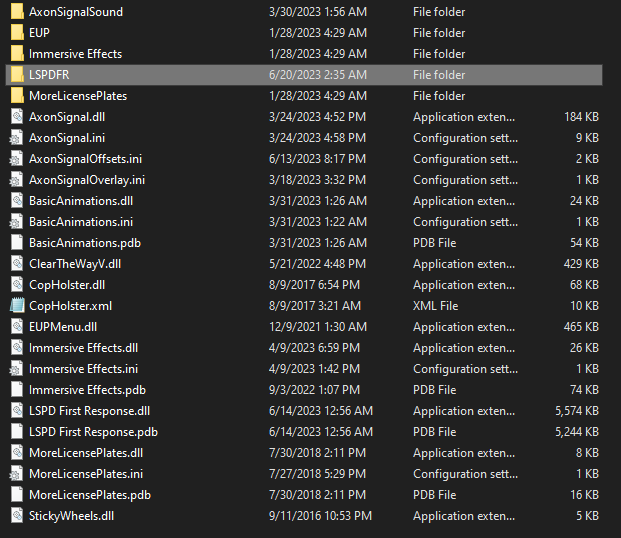Click the BasicAnimations.pdb file icon
This screenshot has width=621, height=538.
(17, 243)
